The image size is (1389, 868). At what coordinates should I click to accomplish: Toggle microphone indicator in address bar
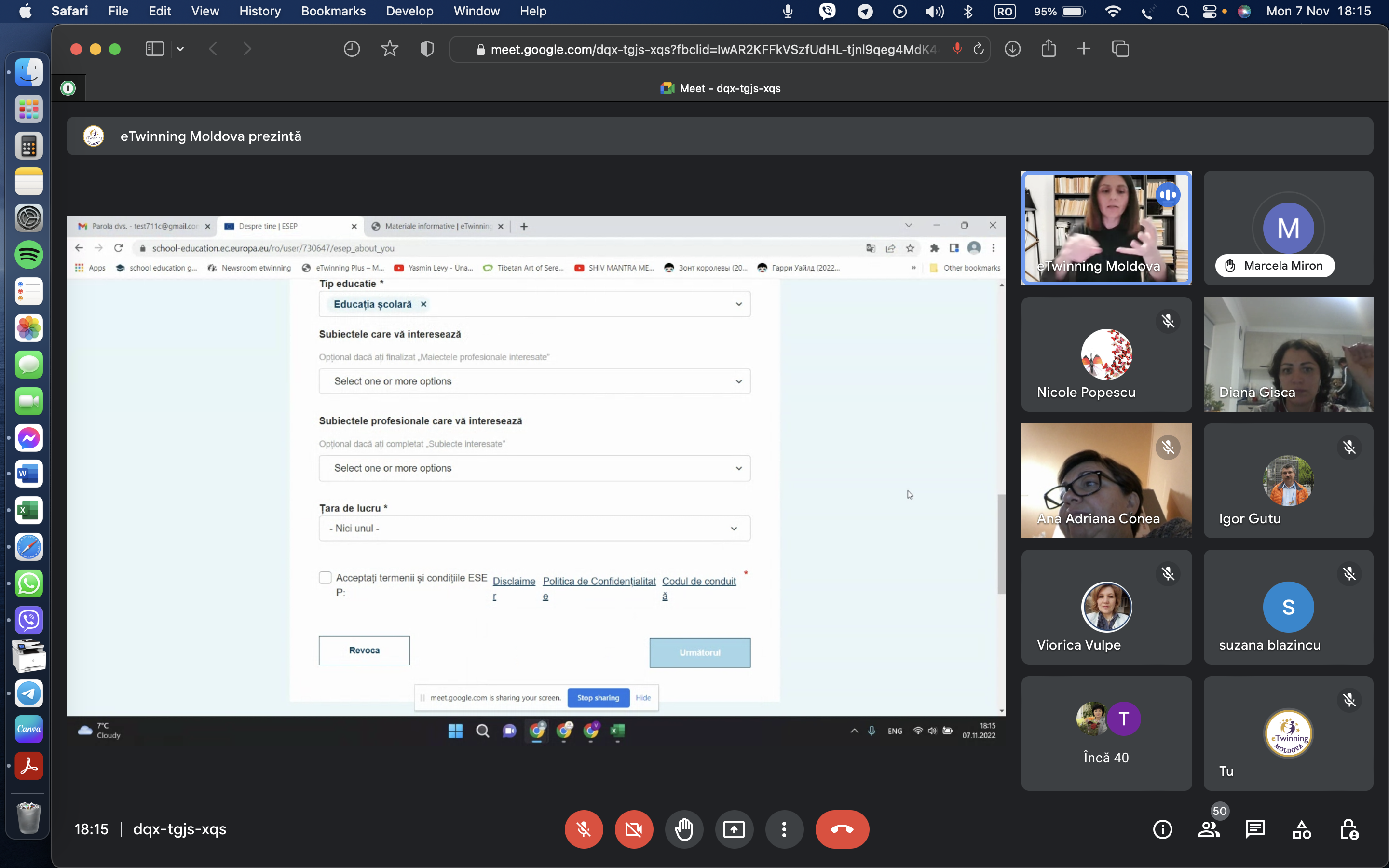point(957,49)
